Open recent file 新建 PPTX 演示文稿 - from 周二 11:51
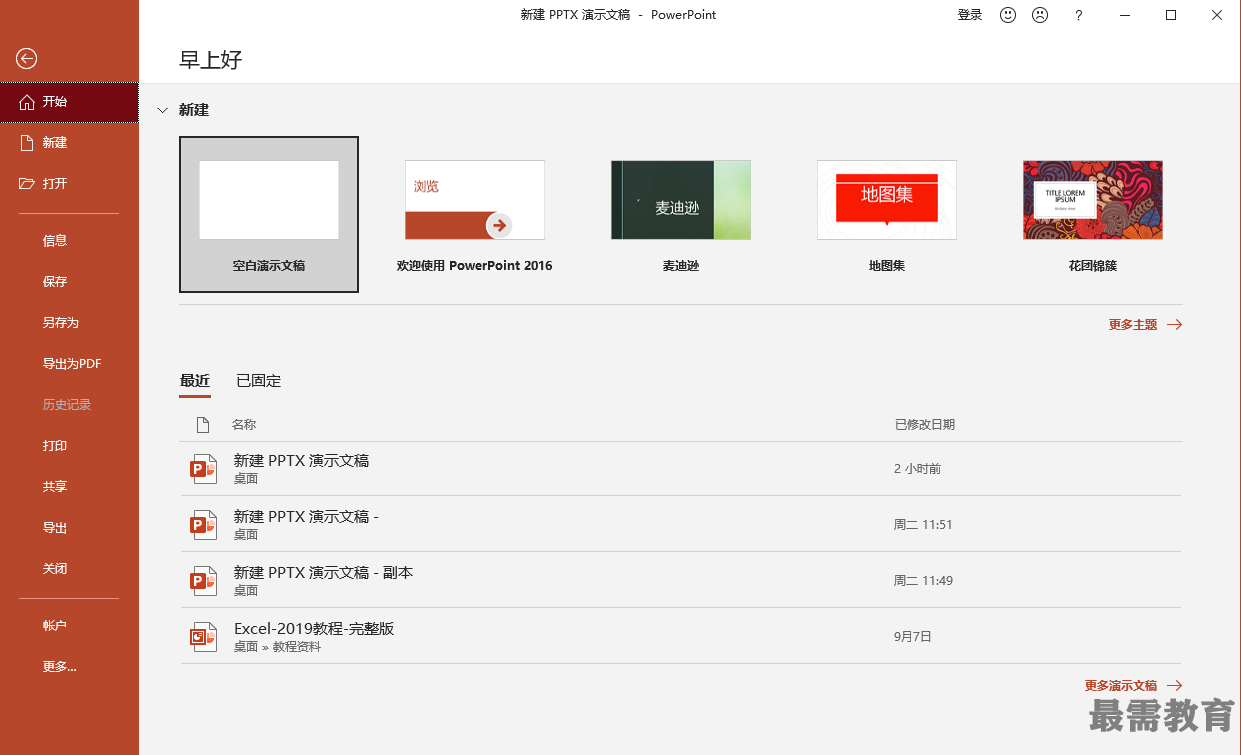This screenshot has height=755, width=1241. click(681, 525)
